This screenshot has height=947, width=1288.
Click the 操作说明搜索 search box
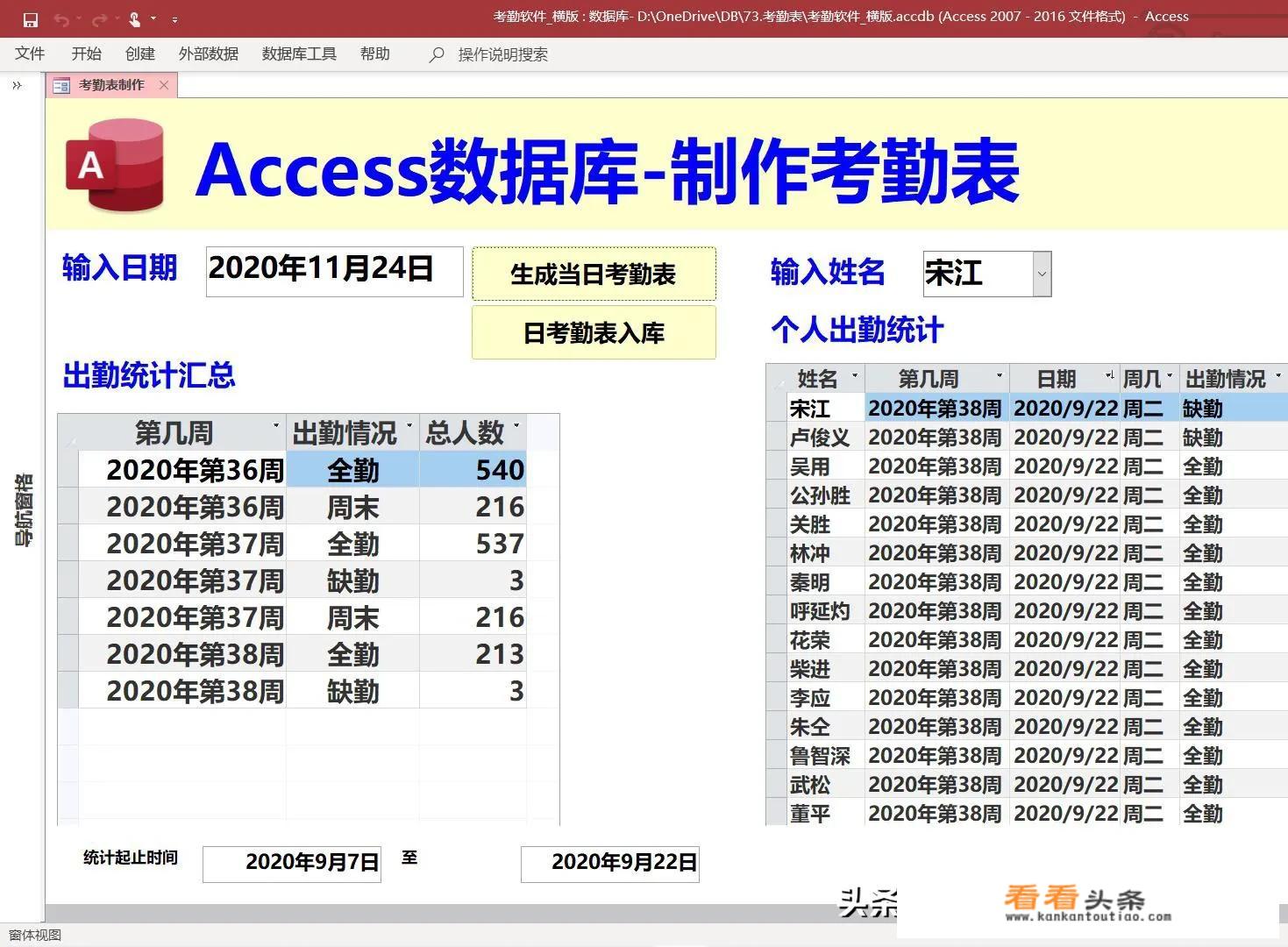503,55
